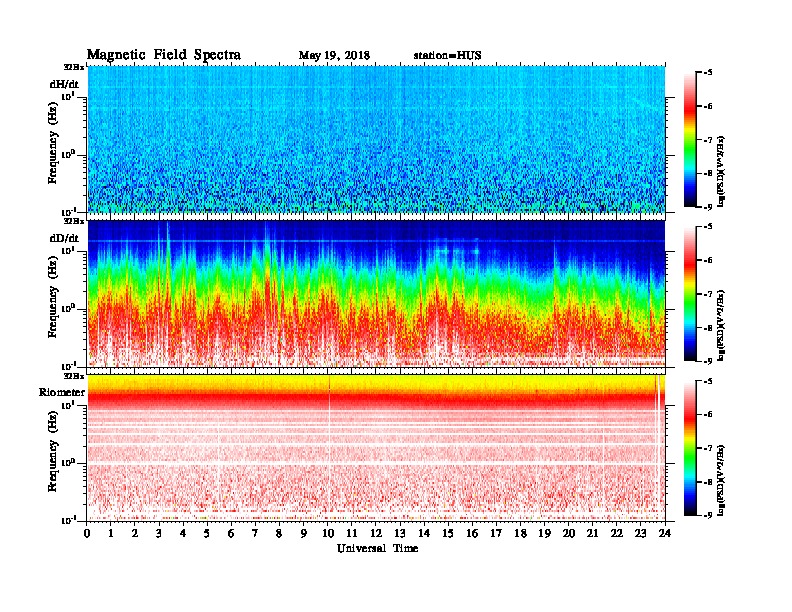This screenshot has height=612, width=792.
Task: Click hour "13" on the time axis
Action: click(x=400, y=533)
